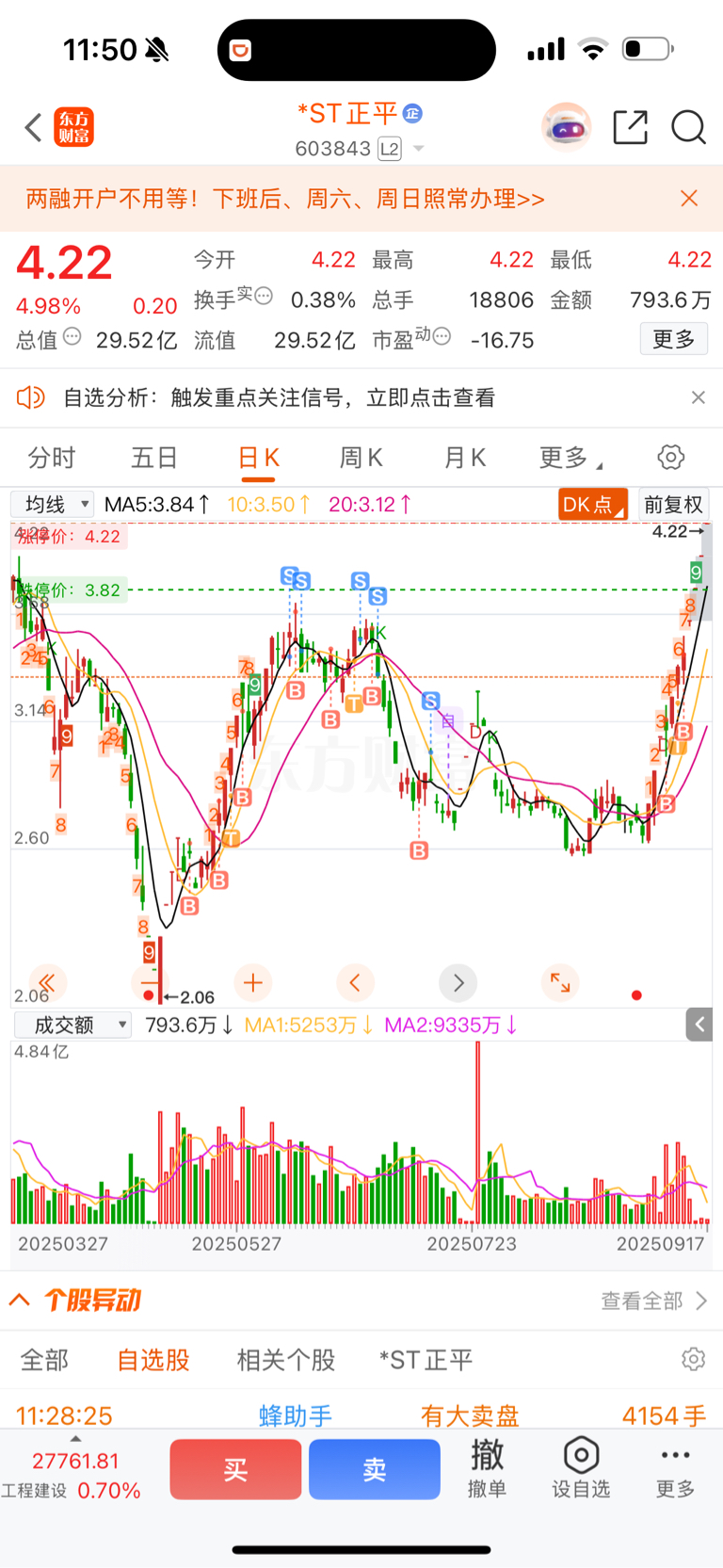
Task: Open the 东方财富 logo home icon
Action: [x=74, y=127]
